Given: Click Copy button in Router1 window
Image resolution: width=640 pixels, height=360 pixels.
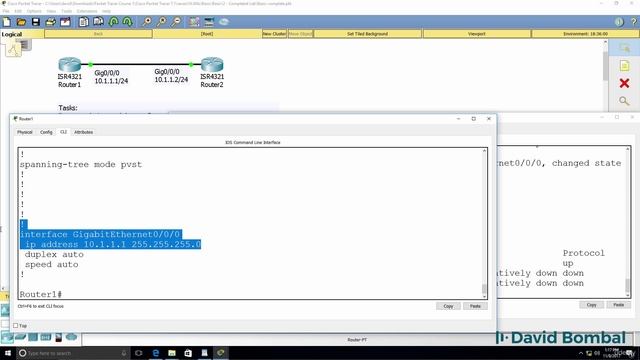Looking at the screenshot, I should pyautogui.click(x=448, y=306).
